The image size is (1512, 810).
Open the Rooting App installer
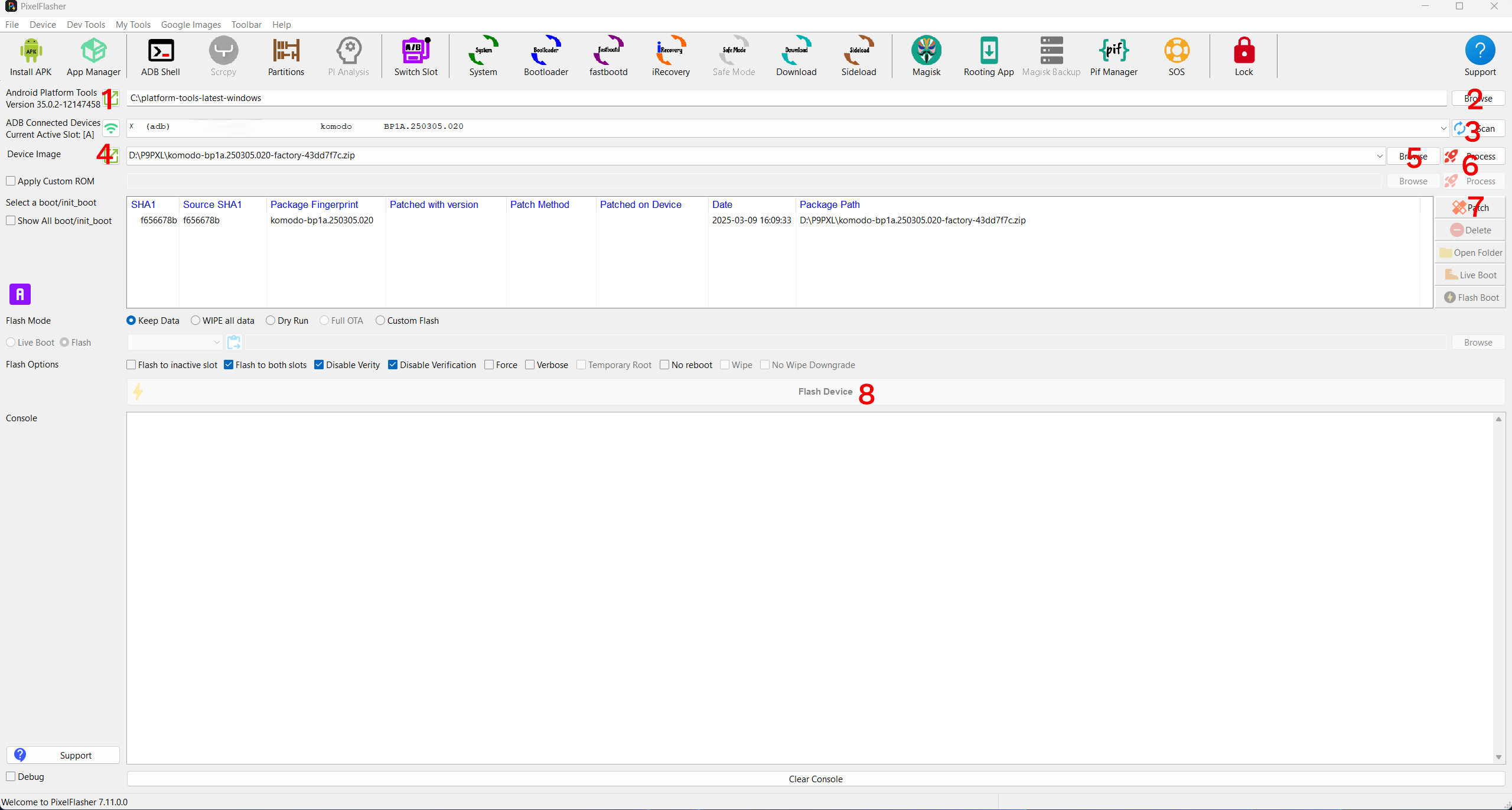[989, 57]
